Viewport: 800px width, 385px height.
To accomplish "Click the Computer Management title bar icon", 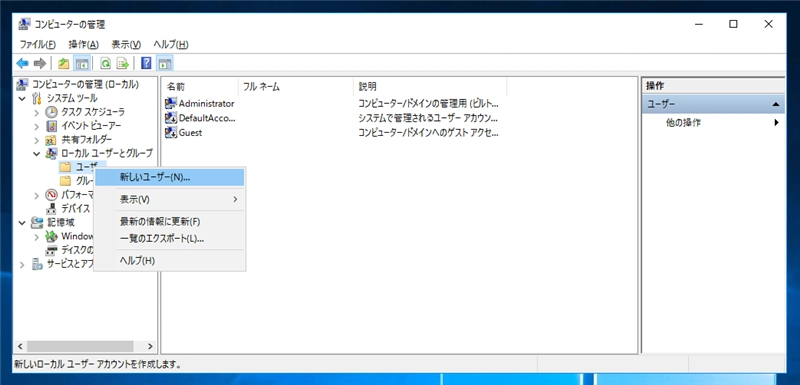I will point(24,24).
